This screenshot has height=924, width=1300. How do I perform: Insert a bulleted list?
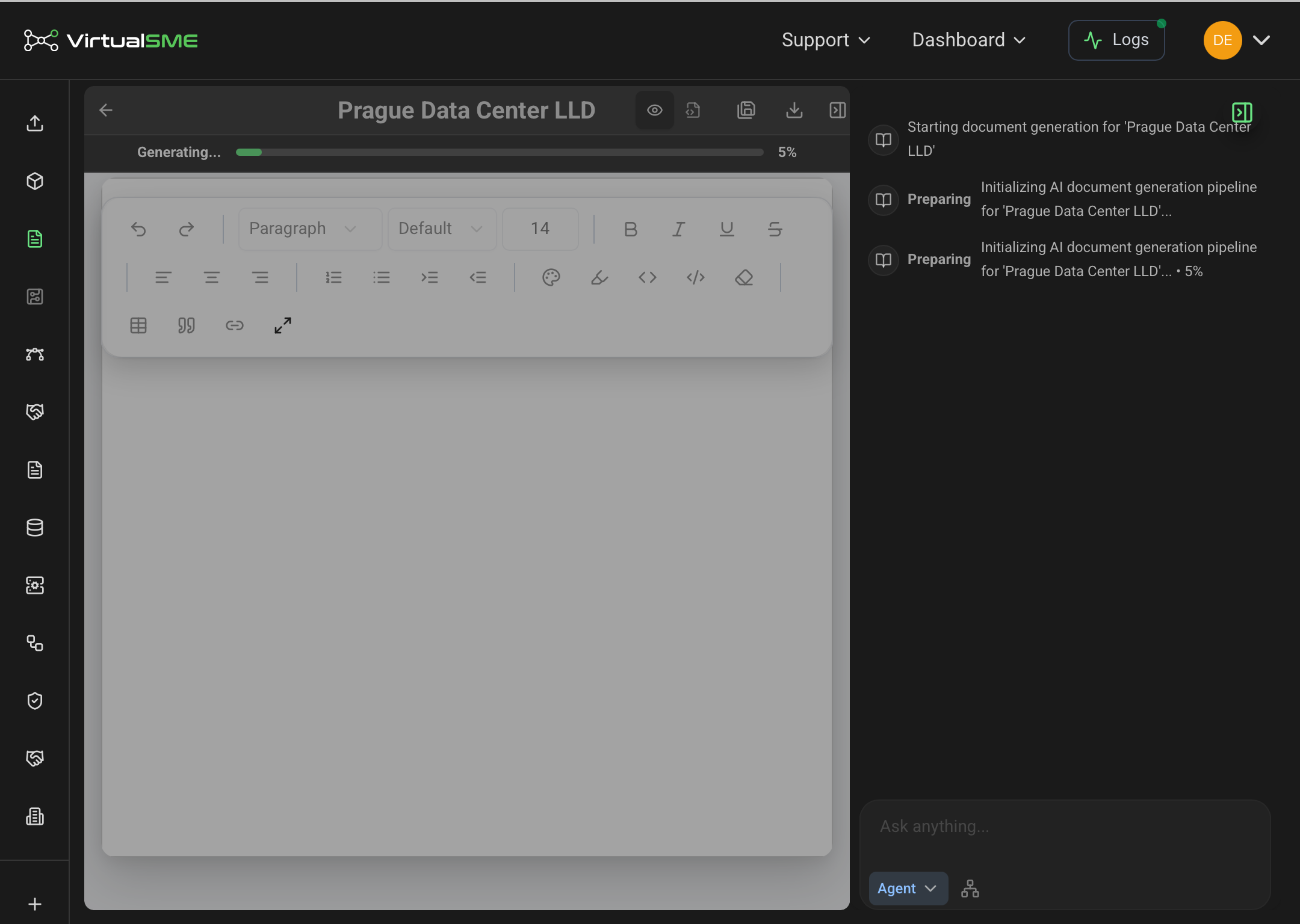pos(382,277)
